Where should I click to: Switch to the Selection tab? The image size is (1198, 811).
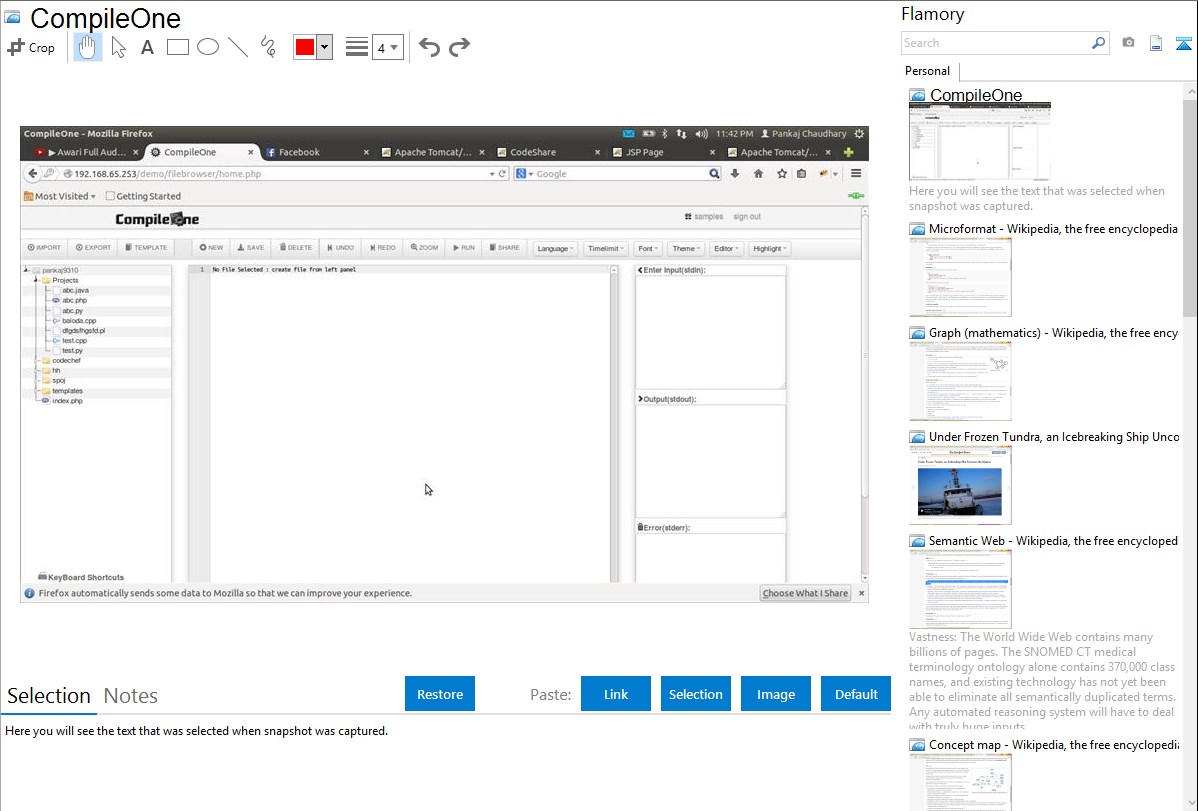click(x=49, y=696)
